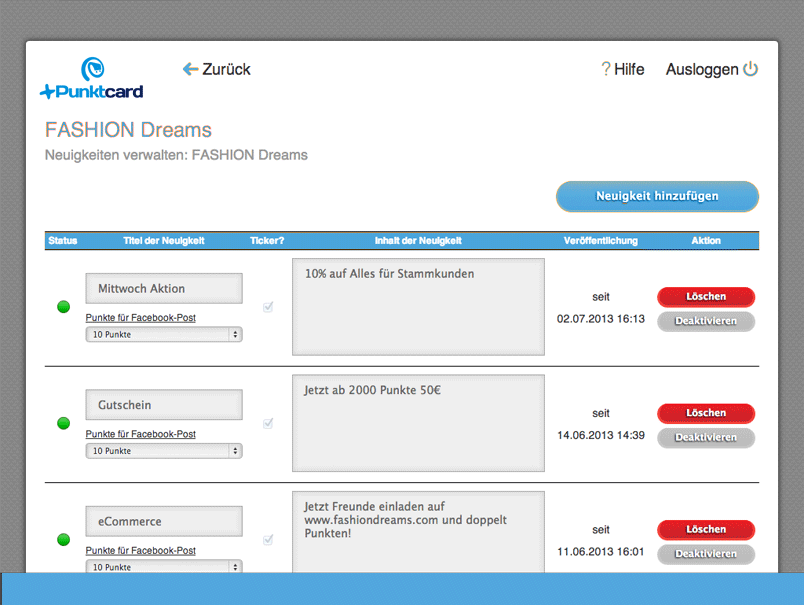This screenshot has width=804, height=605.
Task: Click green status dot for eCommerce
Action: pos(64,539)
